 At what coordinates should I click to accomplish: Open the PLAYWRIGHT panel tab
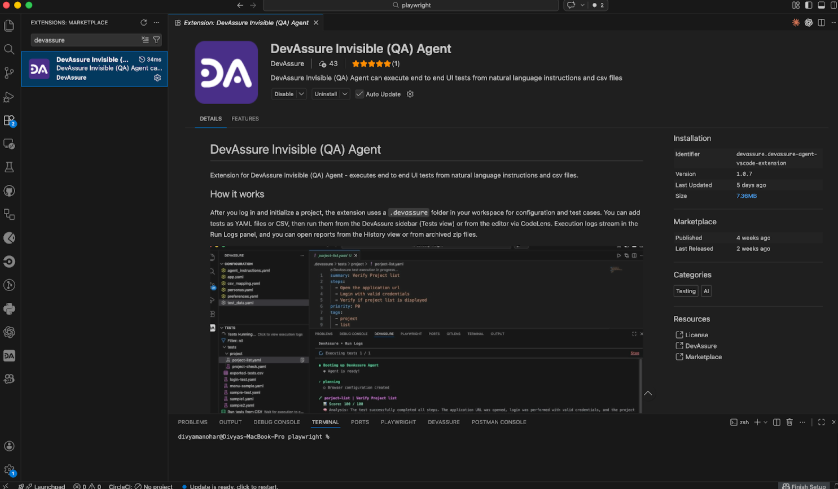pyautogui.click(x=398, y=422)
